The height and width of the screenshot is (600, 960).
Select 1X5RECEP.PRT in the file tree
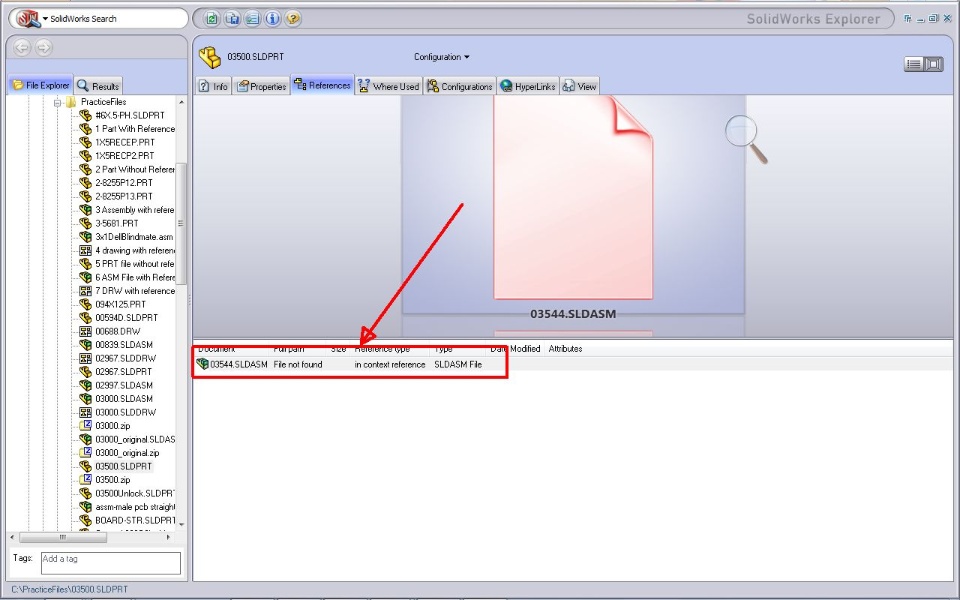click(125, 142)
